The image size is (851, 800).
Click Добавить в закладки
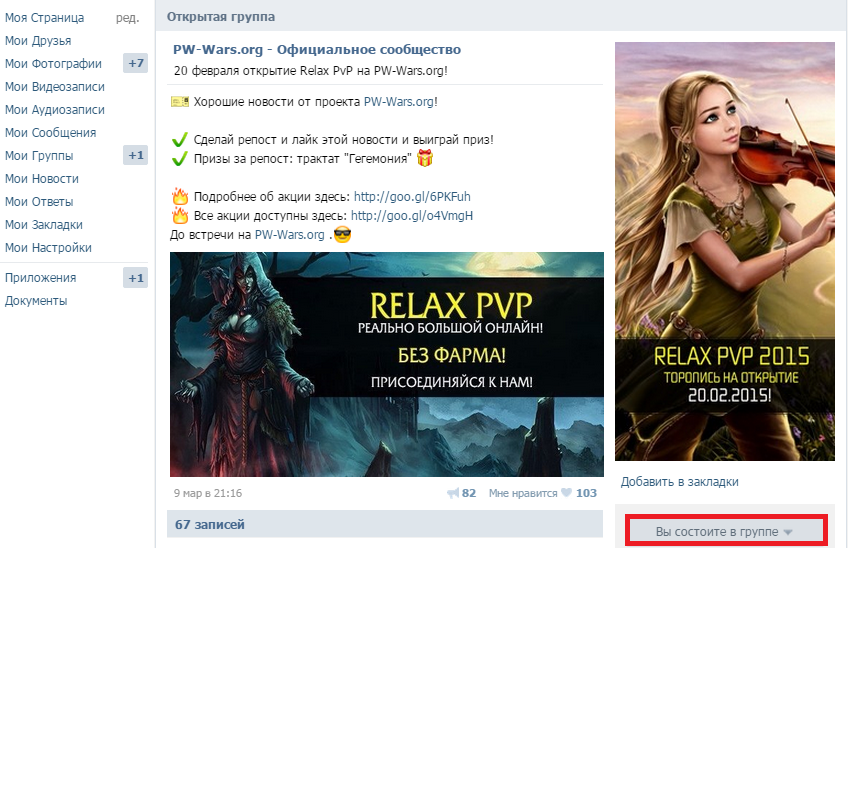679,482
